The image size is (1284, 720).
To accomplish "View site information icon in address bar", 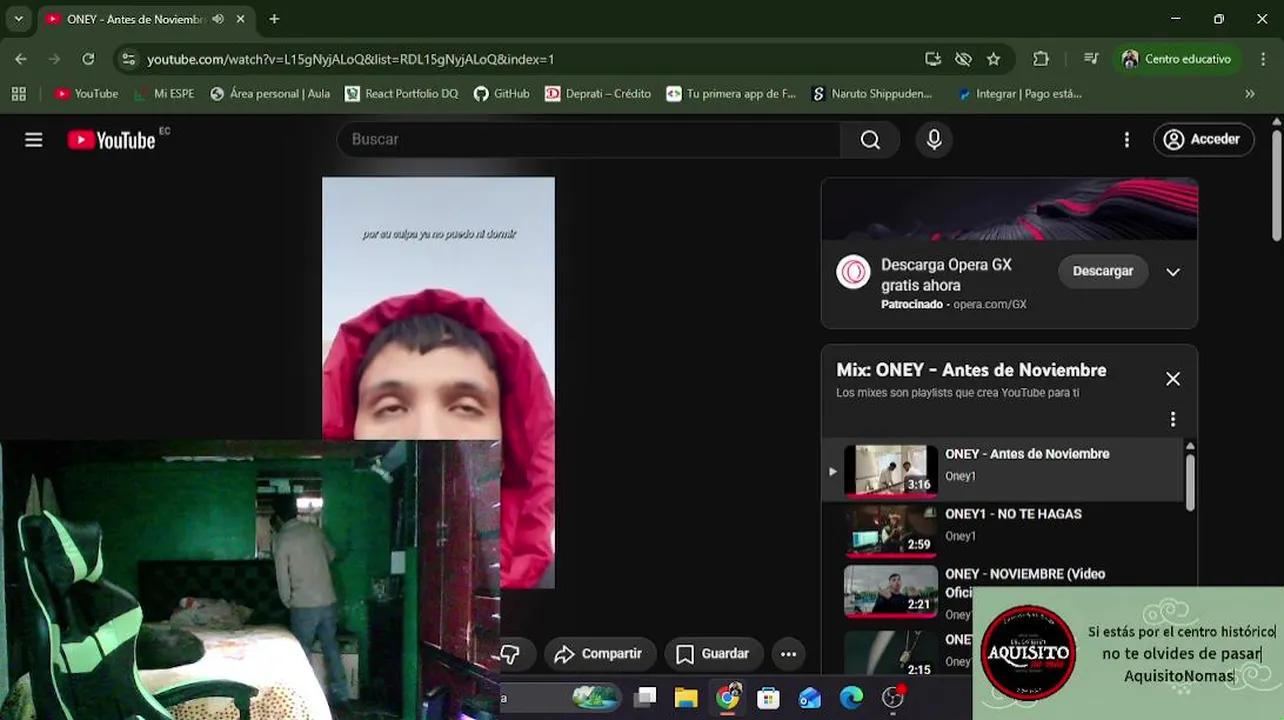I will (128, 59).
